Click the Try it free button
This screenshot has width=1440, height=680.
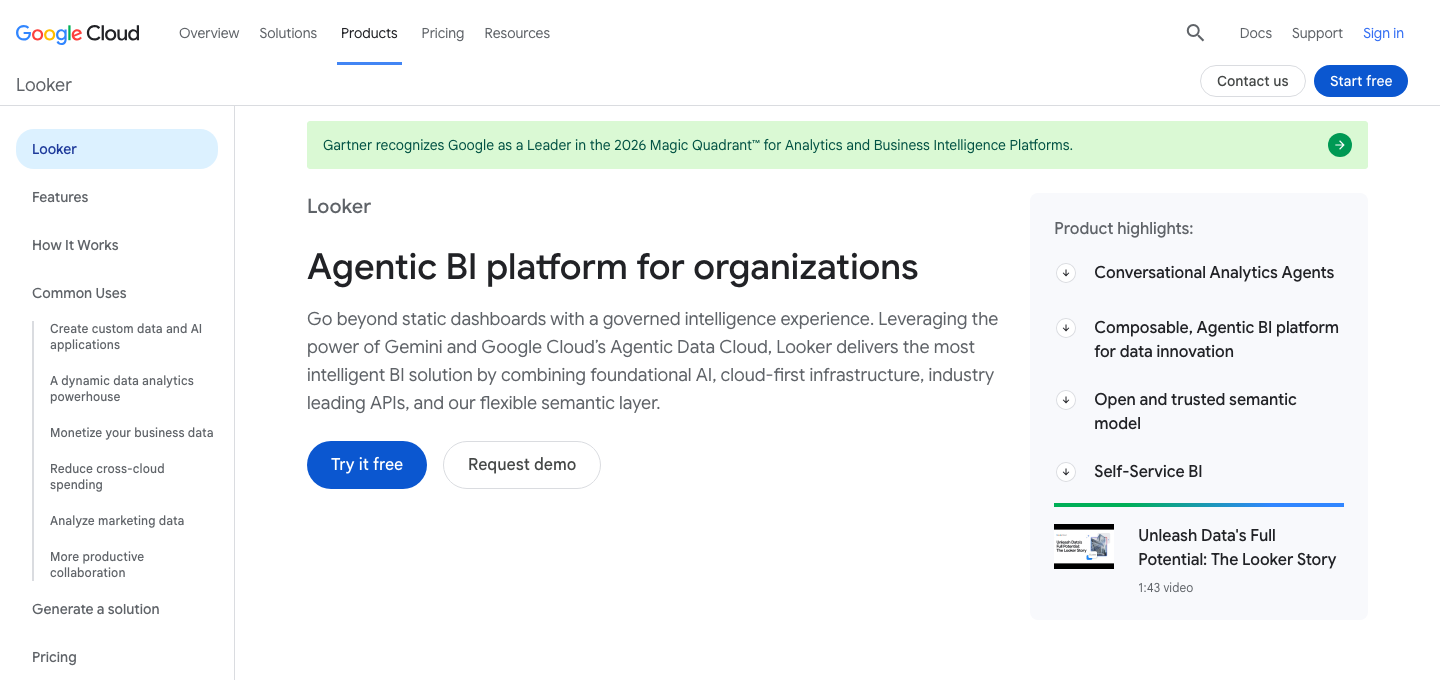(367, 465)
